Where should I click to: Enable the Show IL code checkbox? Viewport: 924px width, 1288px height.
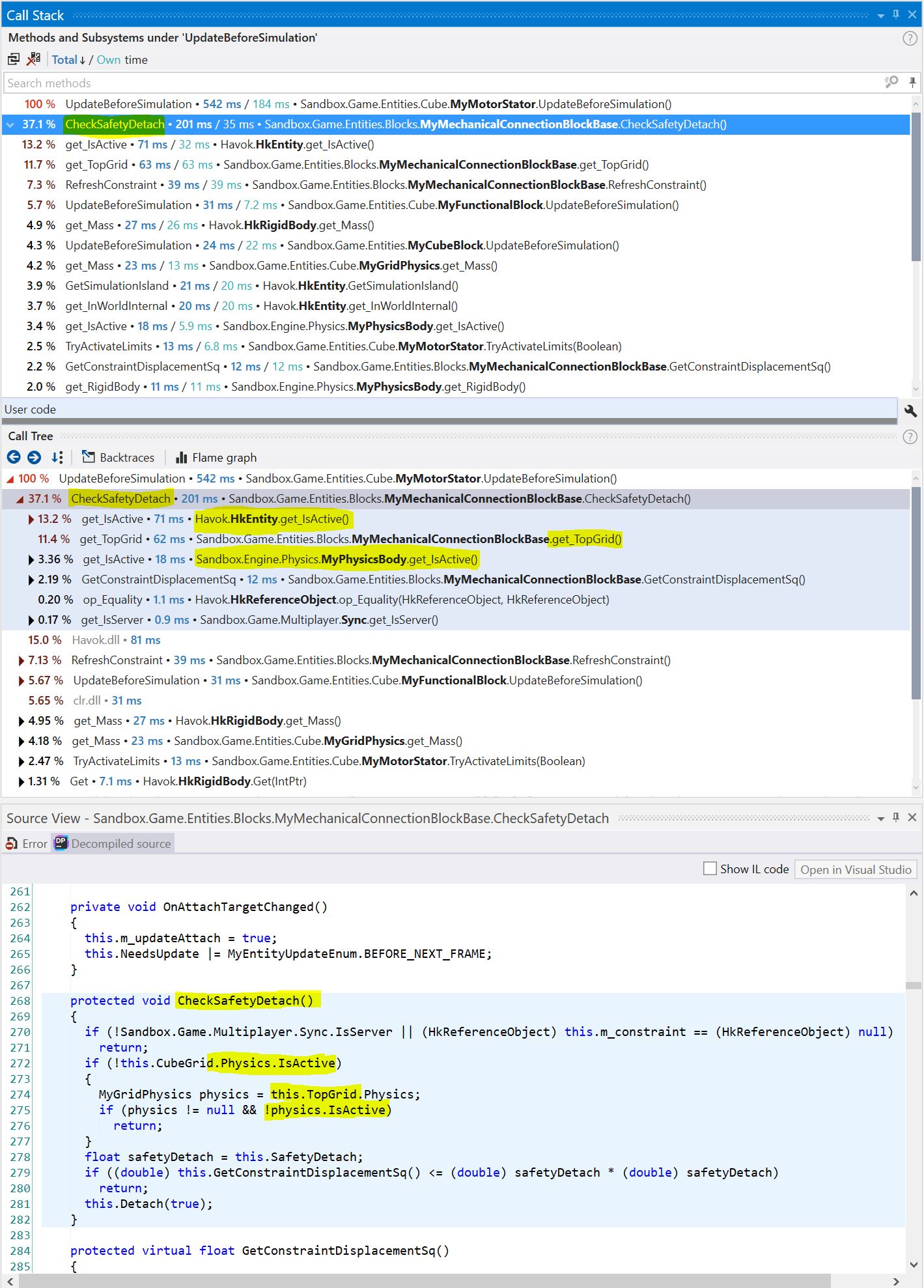tap(710, 869)
